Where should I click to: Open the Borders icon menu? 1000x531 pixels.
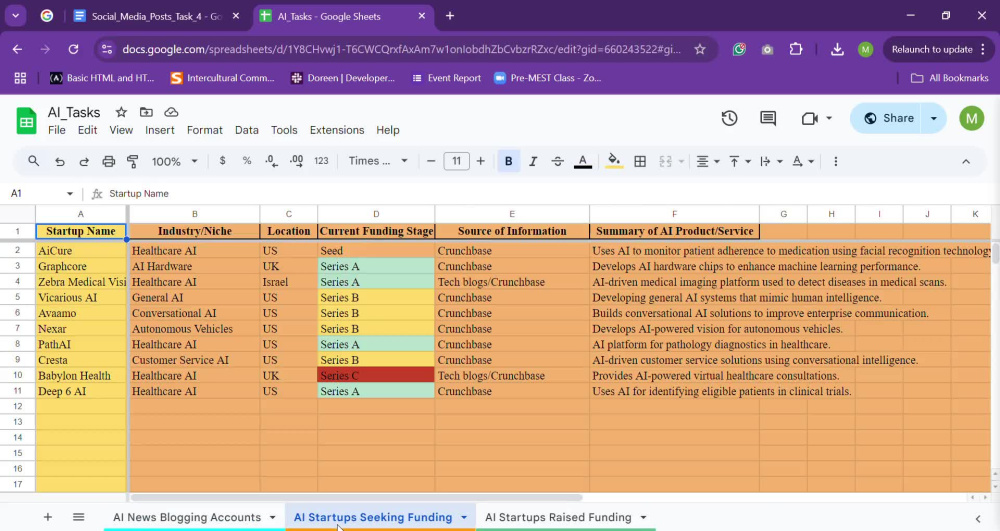click(640, 161)
